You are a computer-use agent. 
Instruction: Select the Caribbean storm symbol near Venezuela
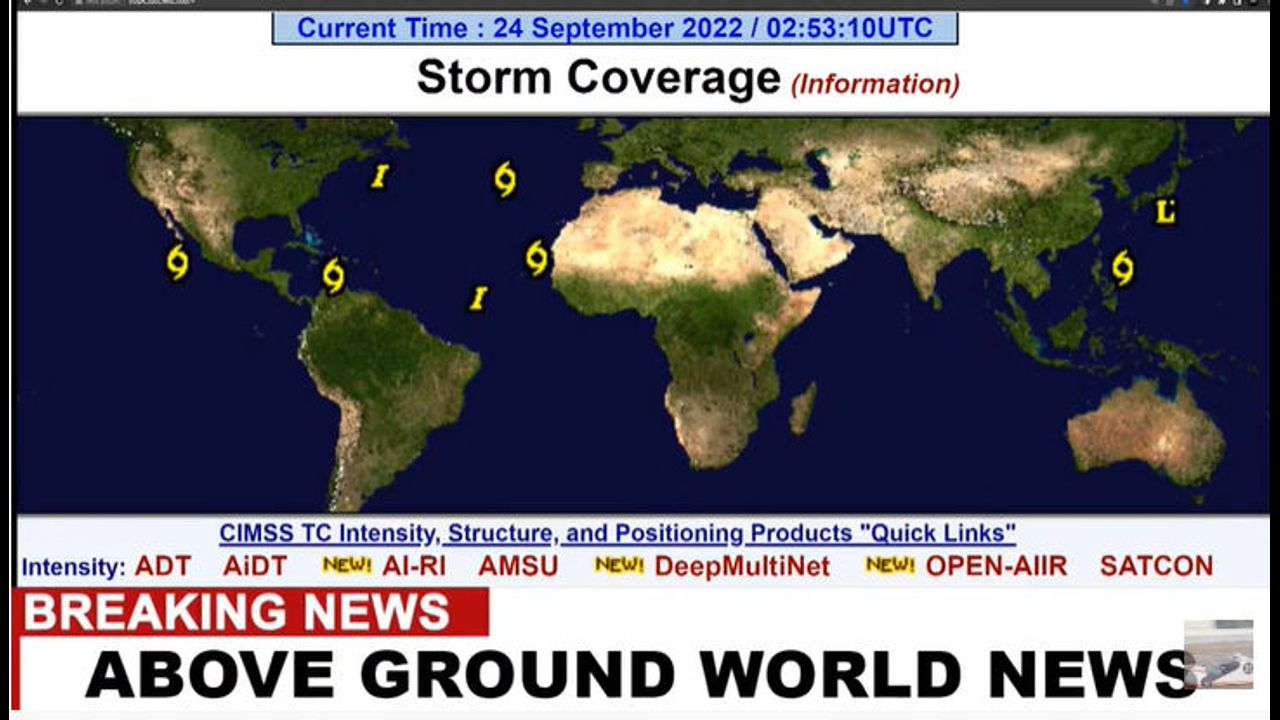(x=333, y=275)
